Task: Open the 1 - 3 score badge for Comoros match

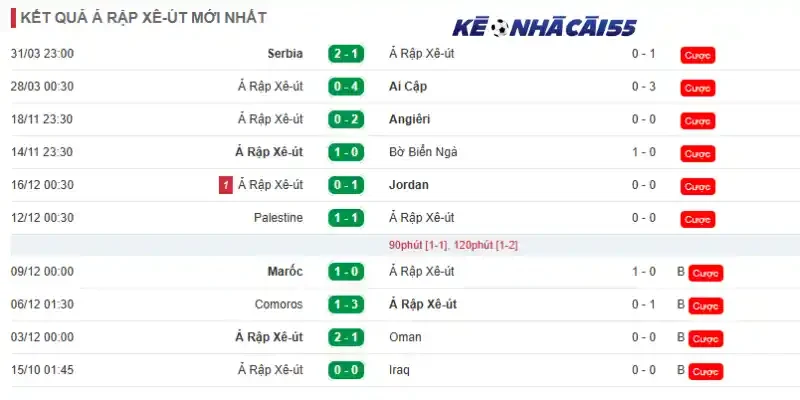Action: click(346, 305)
